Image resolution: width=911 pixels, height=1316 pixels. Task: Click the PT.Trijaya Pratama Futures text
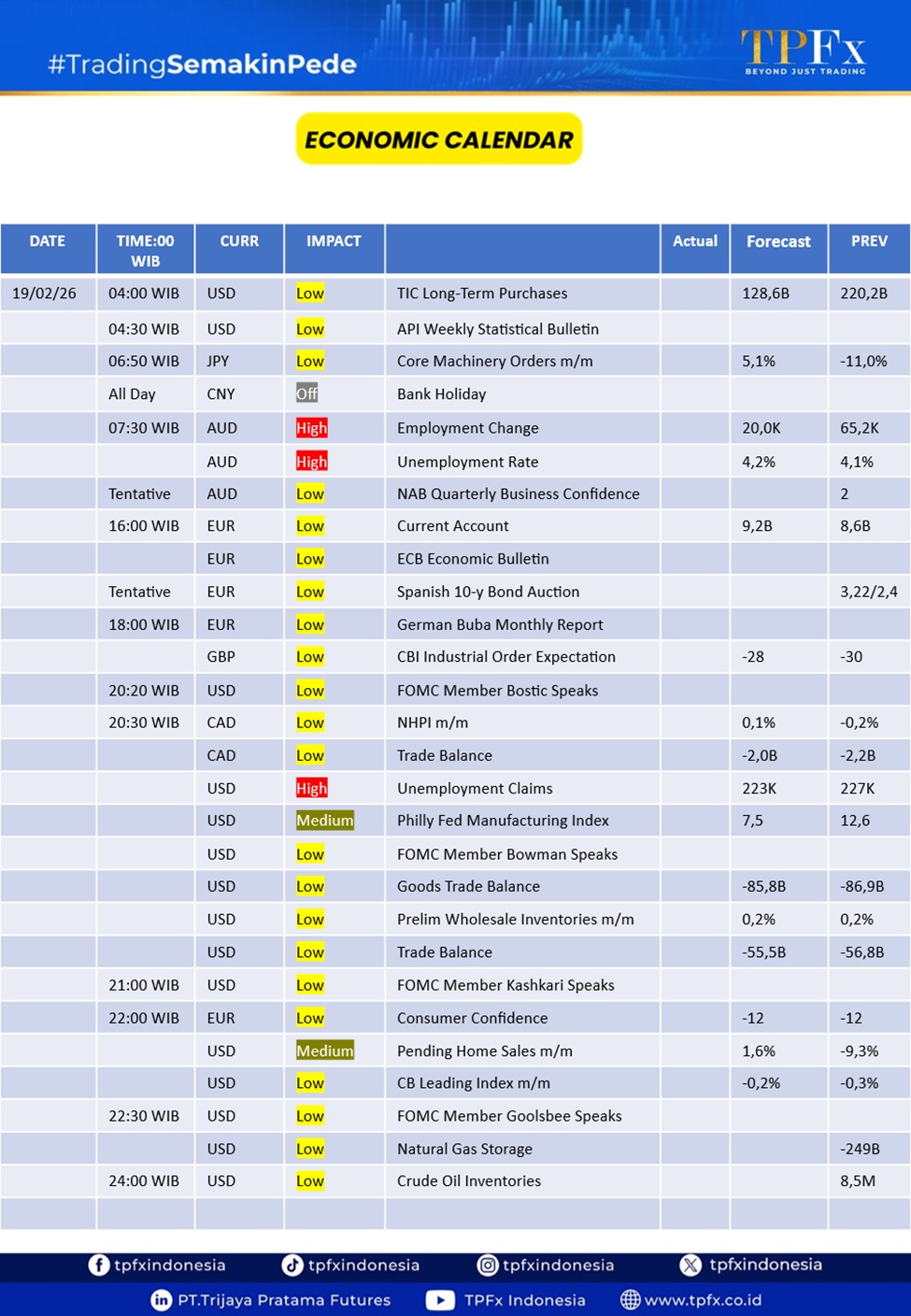pos(284,1300)
